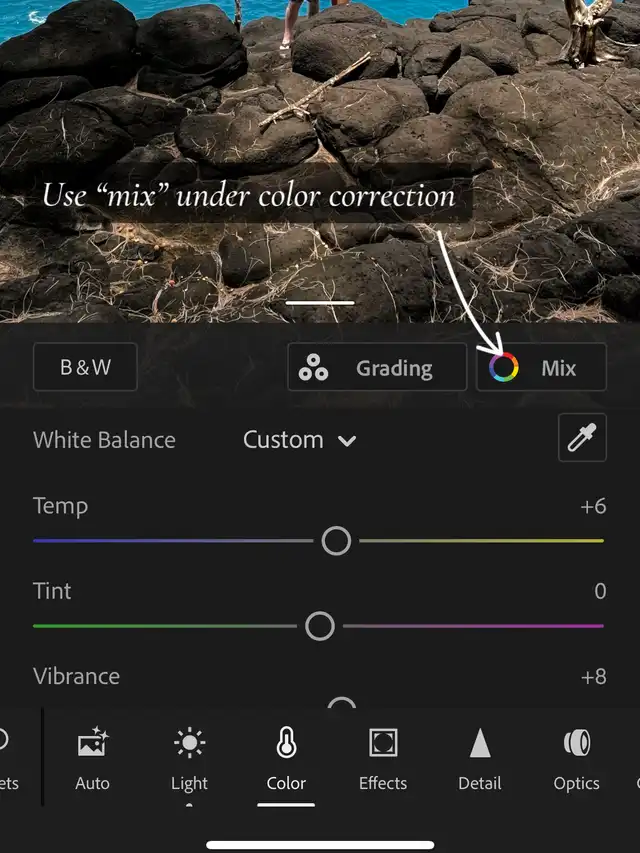Image resolution: width=640 pixels, height=853 pixels.
Task: Expand the chevron next to Custom
Action: (x=347, y=441)
